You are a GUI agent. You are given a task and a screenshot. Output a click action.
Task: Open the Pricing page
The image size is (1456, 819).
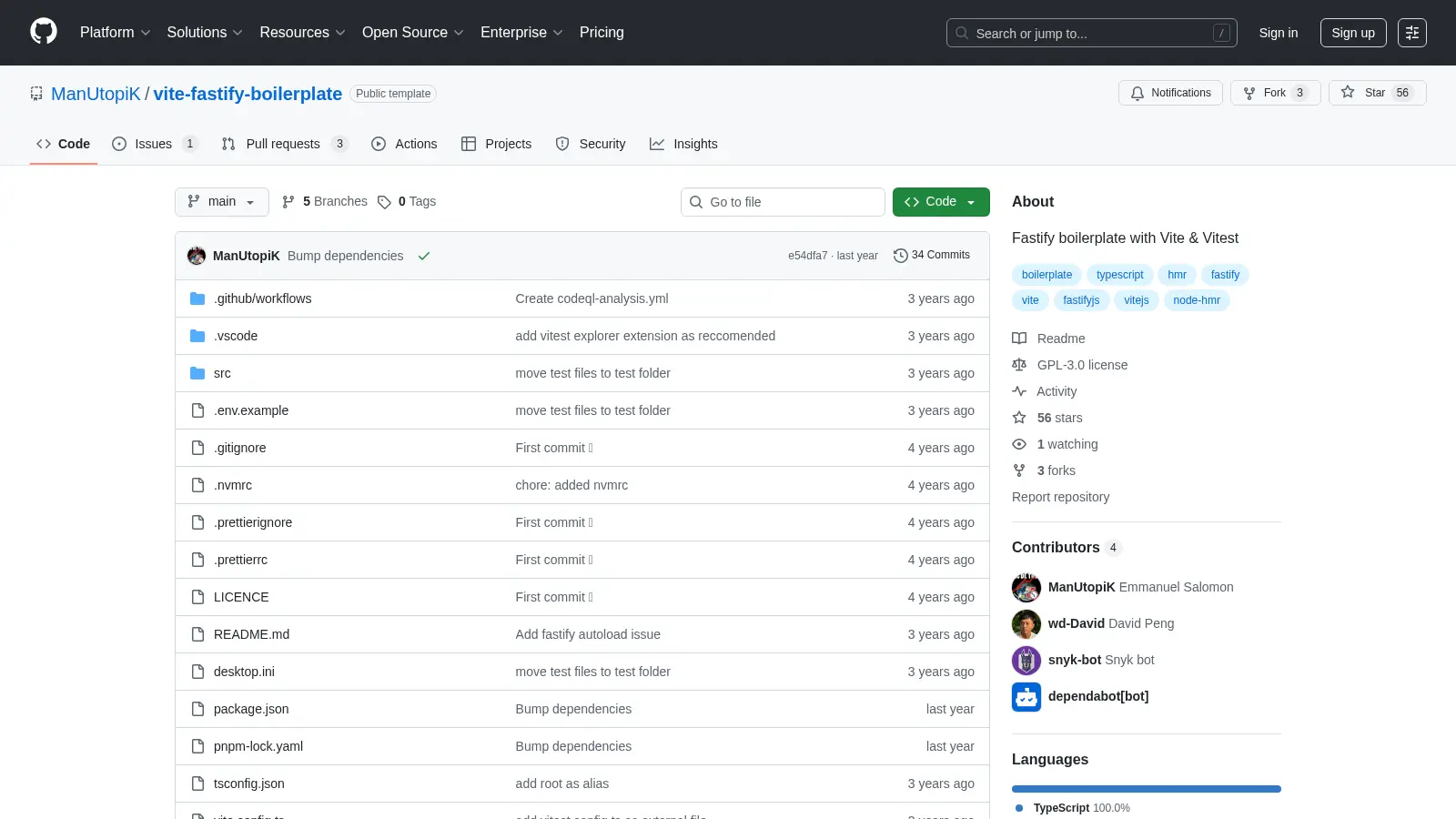[602, 33]
